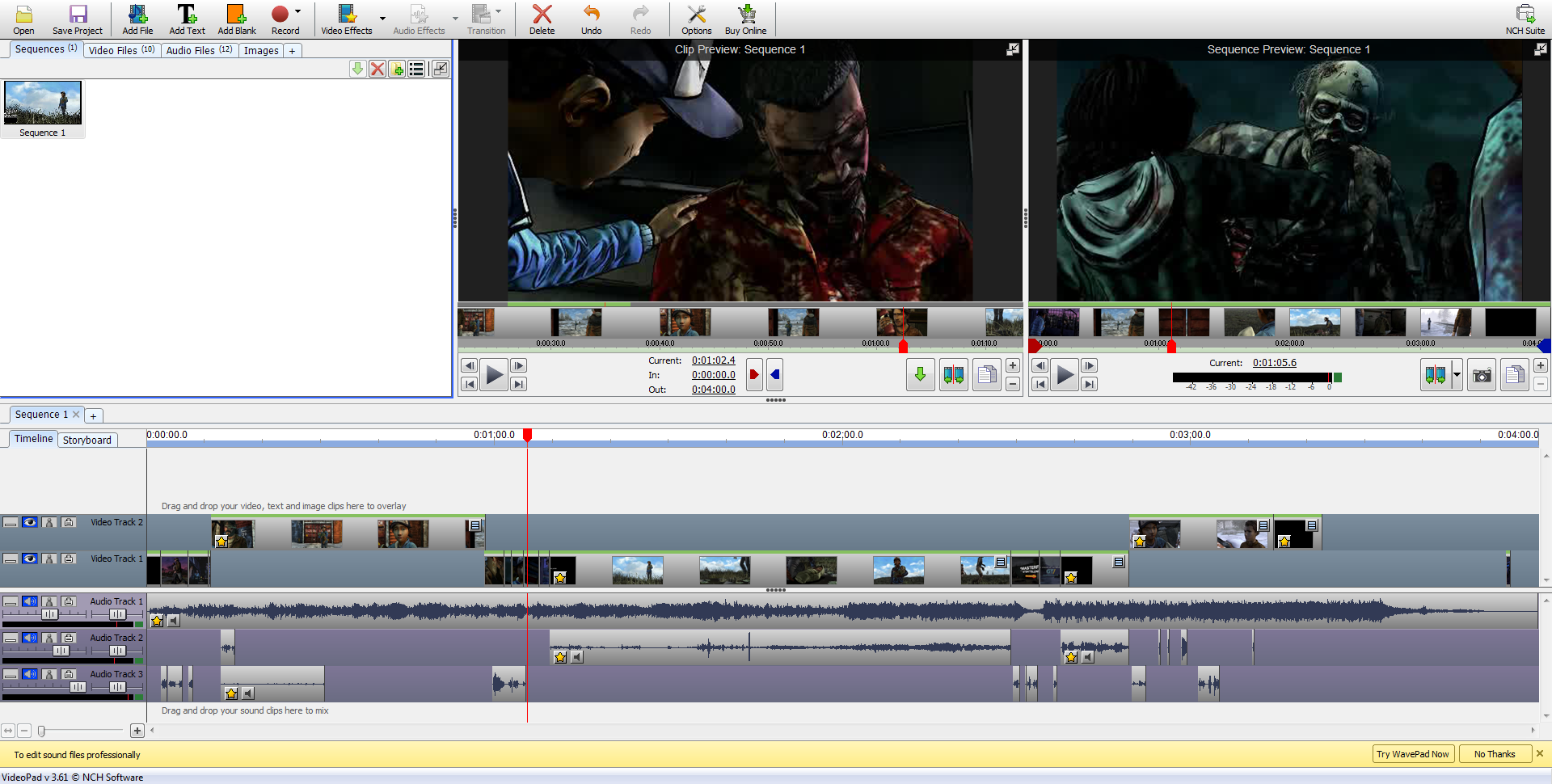Collapse Audio Track 3 with its minimize button
The height and width of the screenshot is (784, 1552).
click(11, 674)
